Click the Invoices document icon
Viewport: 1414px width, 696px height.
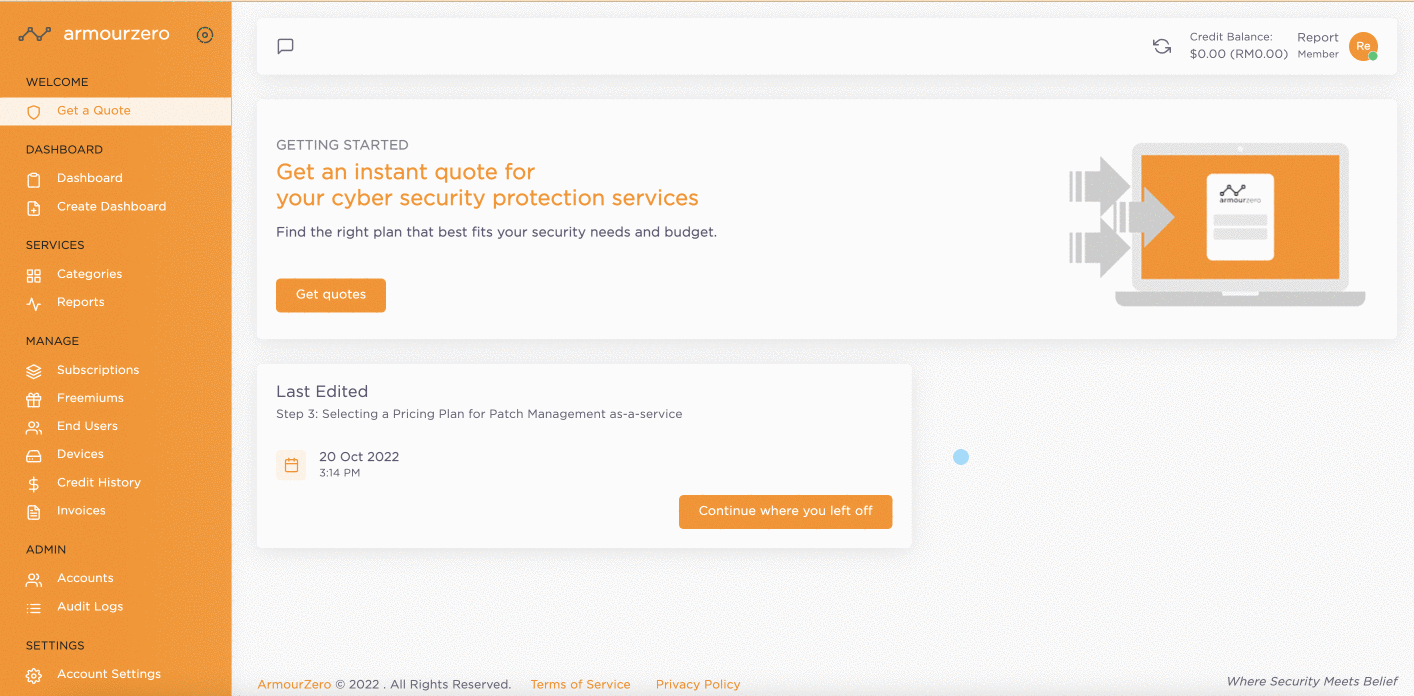tap(34, 512)
